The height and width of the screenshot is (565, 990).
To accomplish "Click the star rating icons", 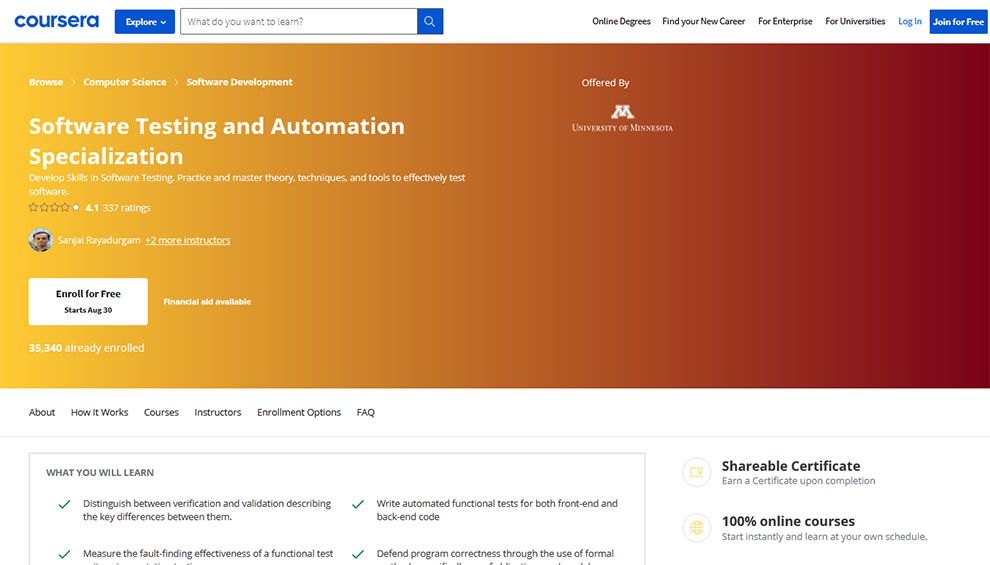I will 54,207.
